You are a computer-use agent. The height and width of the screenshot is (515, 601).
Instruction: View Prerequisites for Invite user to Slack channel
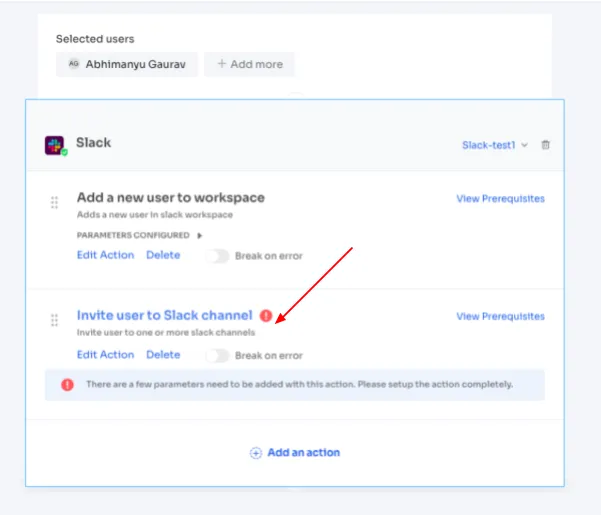500,316
